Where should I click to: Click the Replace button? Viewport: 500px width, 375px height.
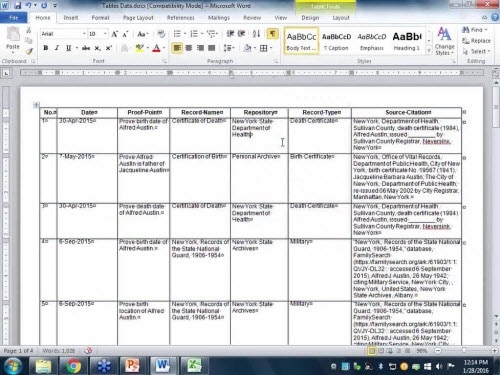(476, 41)
